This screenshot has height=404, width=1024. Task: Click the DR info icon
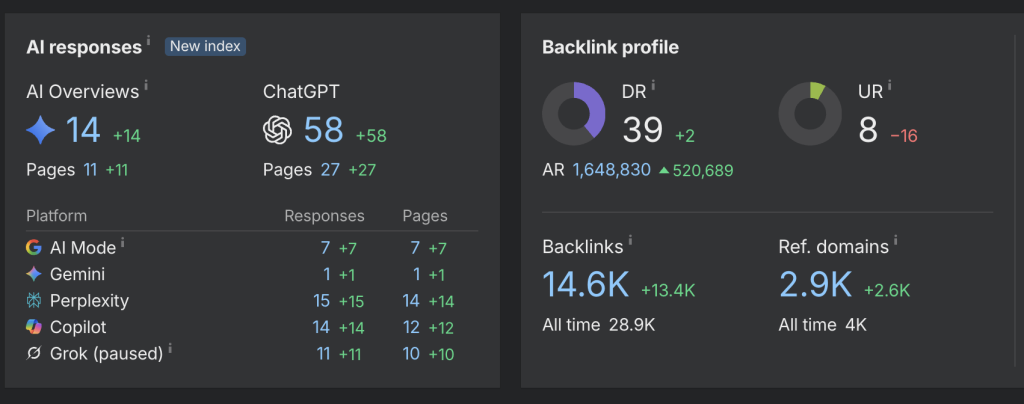653,85
